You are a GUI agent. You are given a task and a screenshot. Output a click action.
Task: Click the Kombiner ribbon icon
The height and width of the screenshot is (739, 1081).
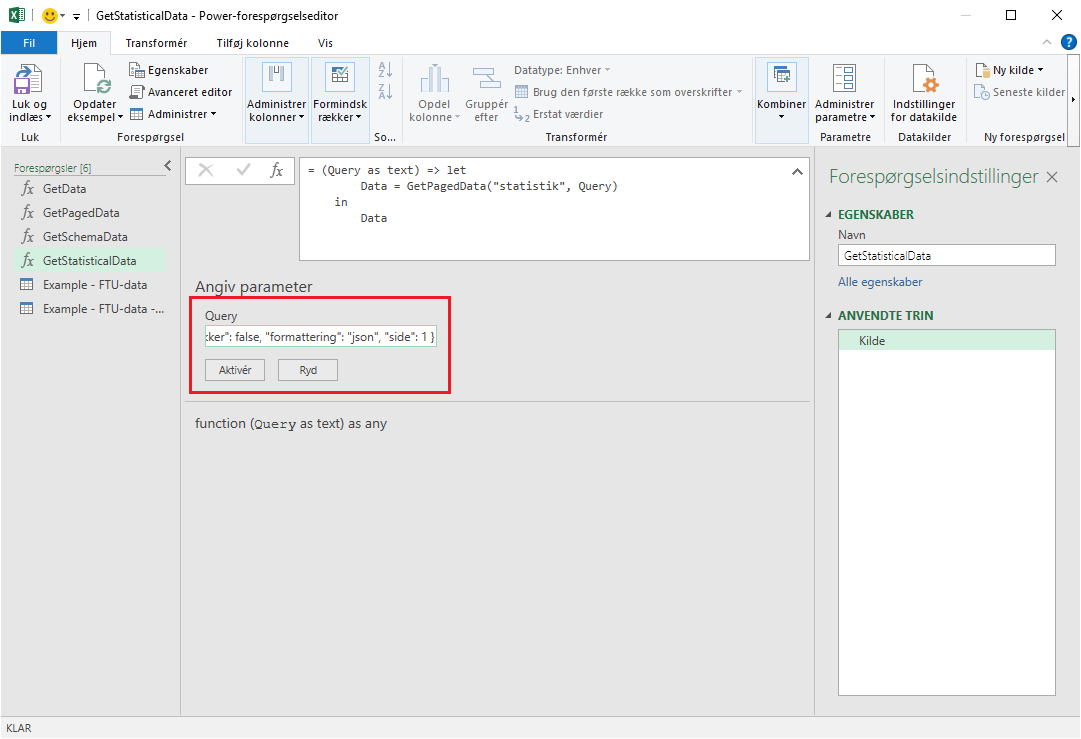point(781,78)
